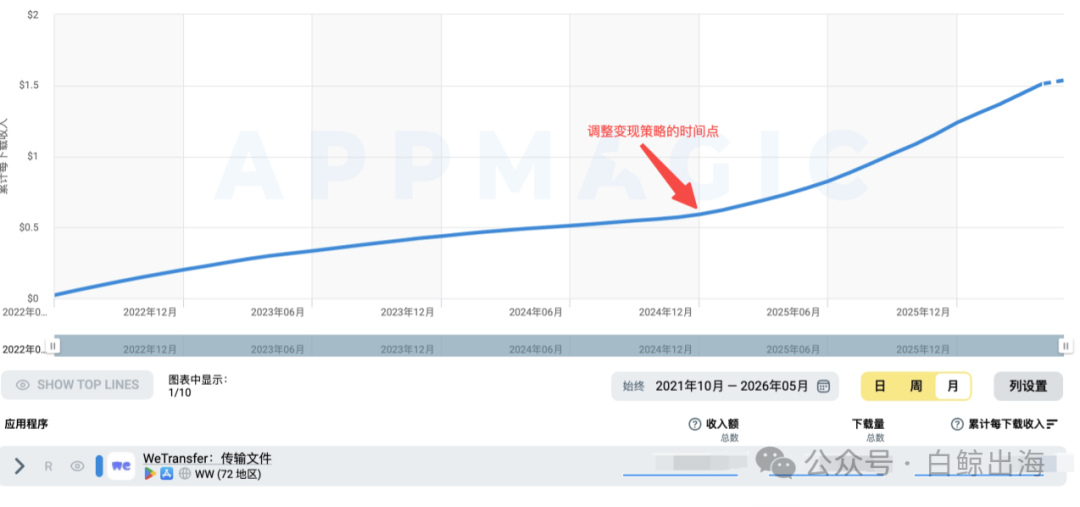This screenshot has height=507, width=1080.
Task: Click the 2024年06月 chart x-axis label
Action: point(536,312)
